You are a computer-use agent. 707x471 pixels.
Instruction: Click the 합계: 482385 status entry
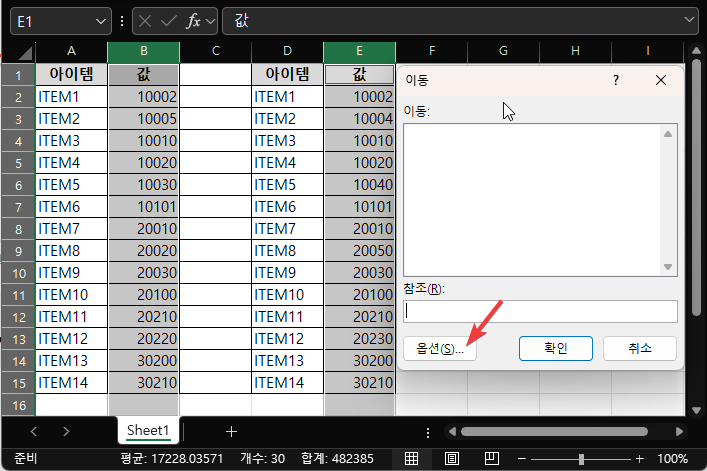tap(337, 459)
